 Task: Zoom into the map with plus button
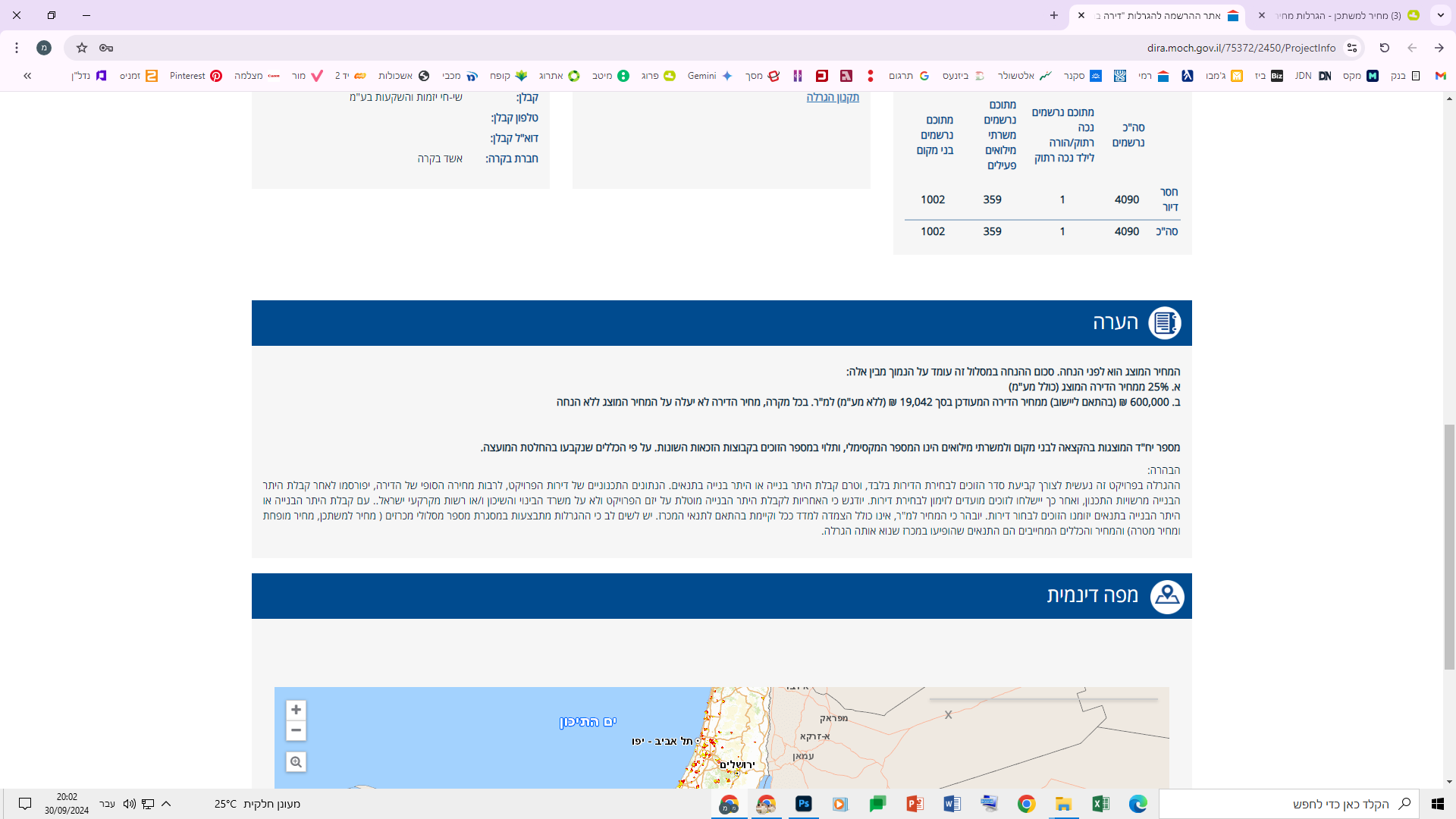[x=296, y=709]
